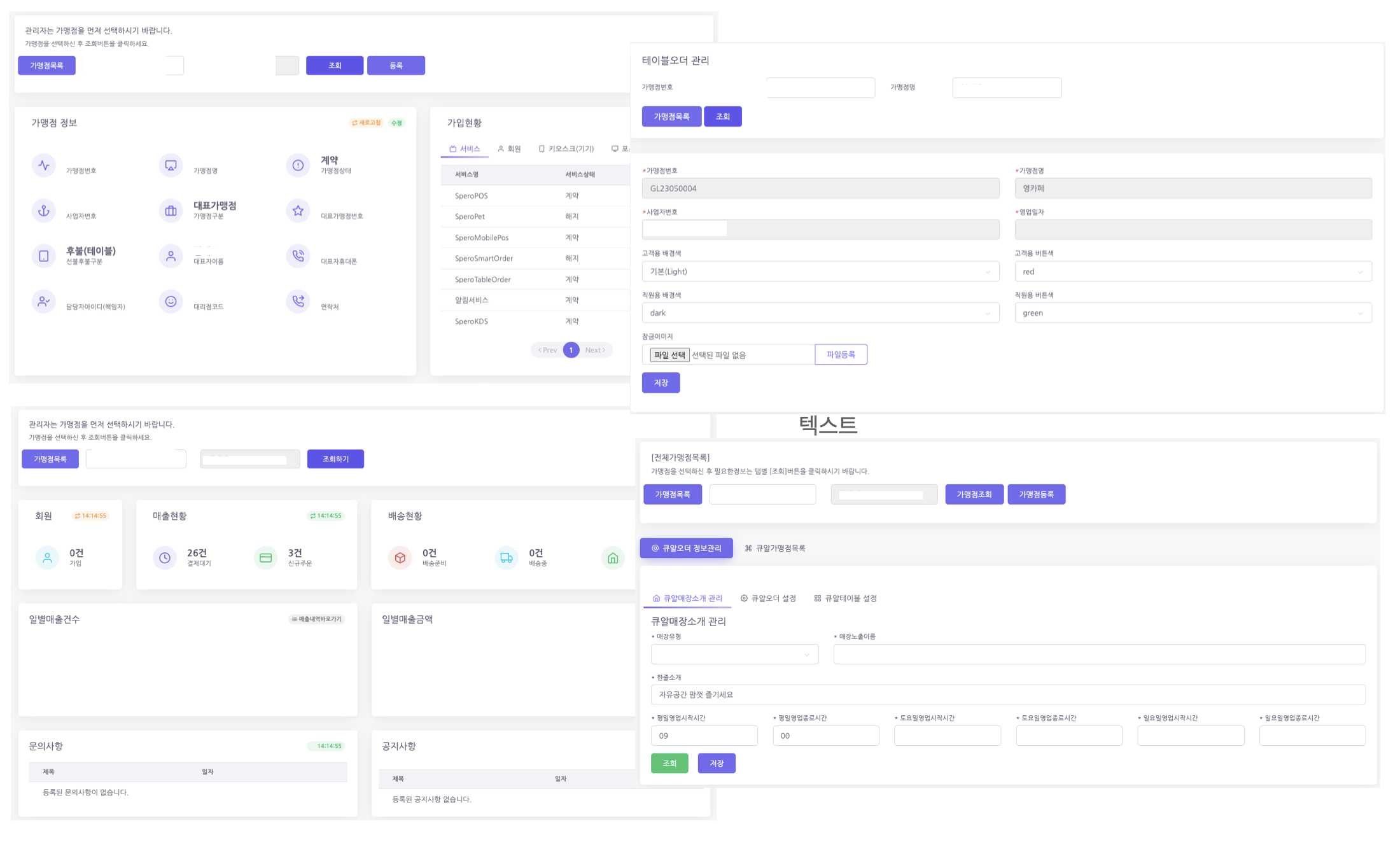This screenshot has width=1400, height=854.
Task: Open the 큐알매장소개 관리 sub-tab
Action: 687,598
